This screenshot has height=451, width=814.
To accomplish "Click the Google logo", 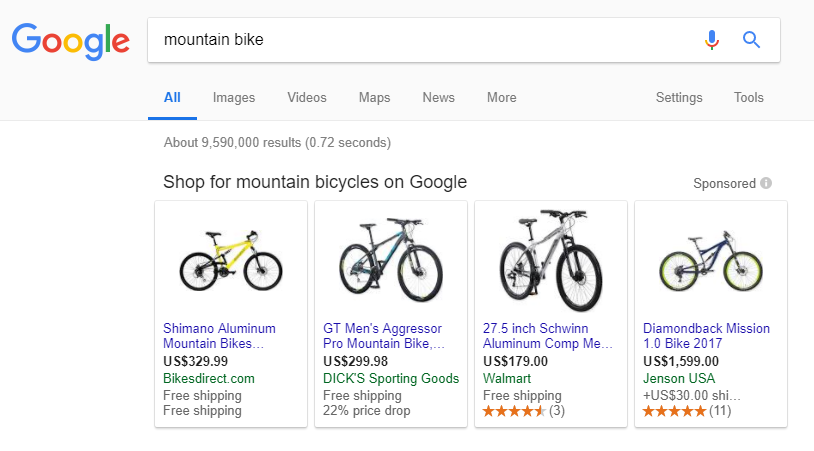I will pos(71,40).
